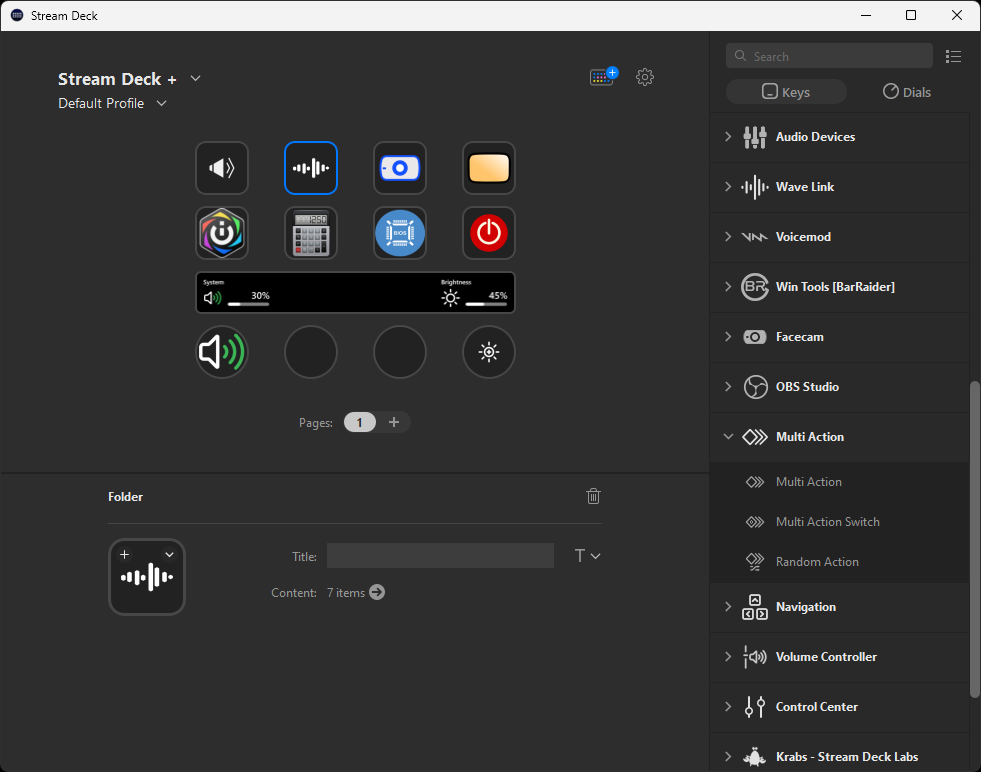
Task: Open preferences with the gear icon
Action: (645, 77)
